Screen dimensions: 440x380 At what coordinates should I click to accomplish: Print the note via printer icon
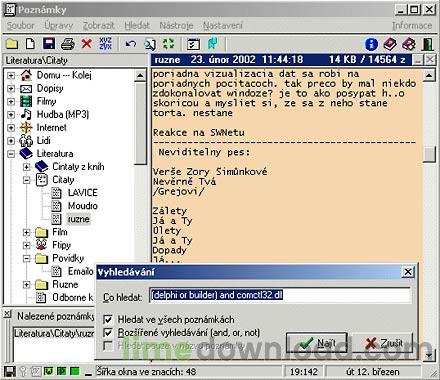coord(68,44)
